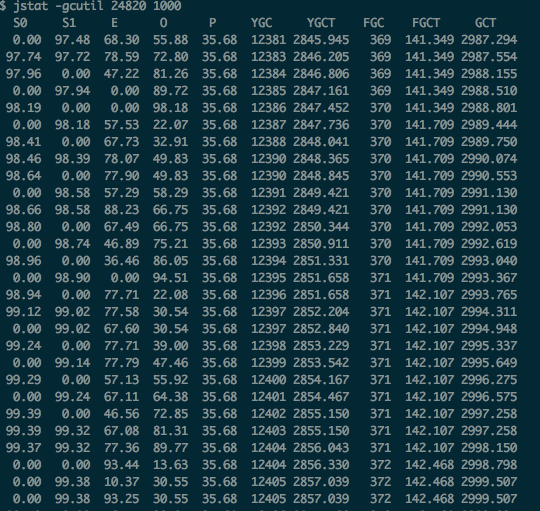Click the YGCT column header
The image size is (540, 511).
click(x=321, y=23)
